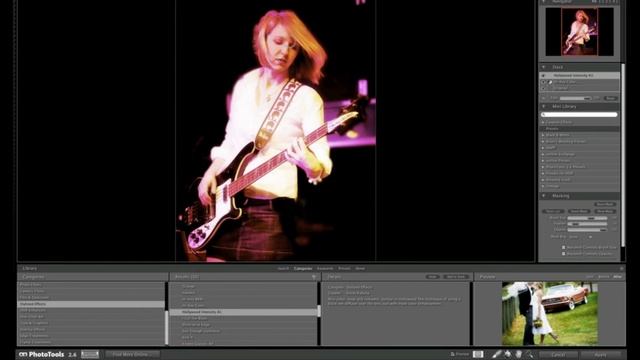Enable Wacom Controls Opacity checkbox

coord(564,253)
